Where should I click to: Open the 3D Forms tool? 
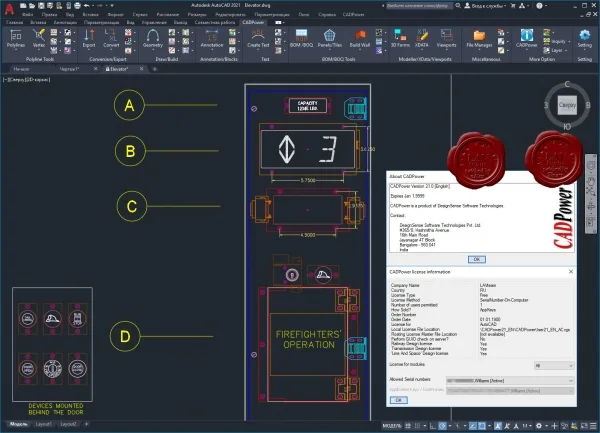400,38
